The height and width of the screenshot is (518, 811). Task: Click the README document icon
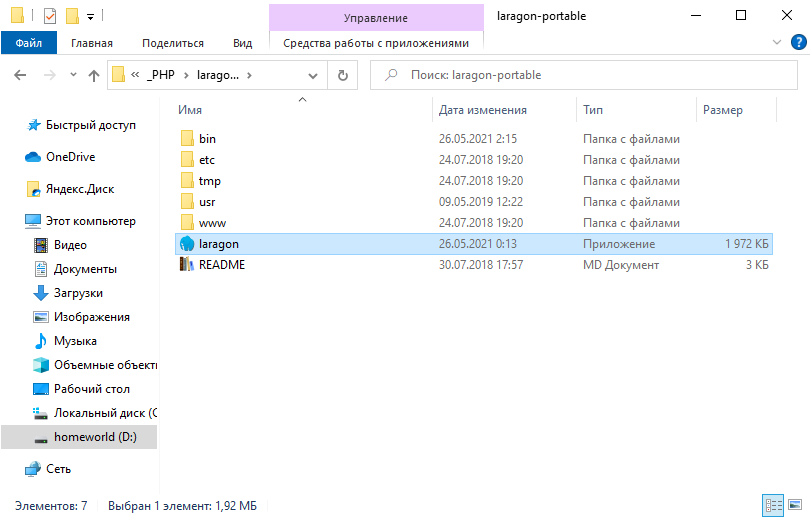coord(186,265)
